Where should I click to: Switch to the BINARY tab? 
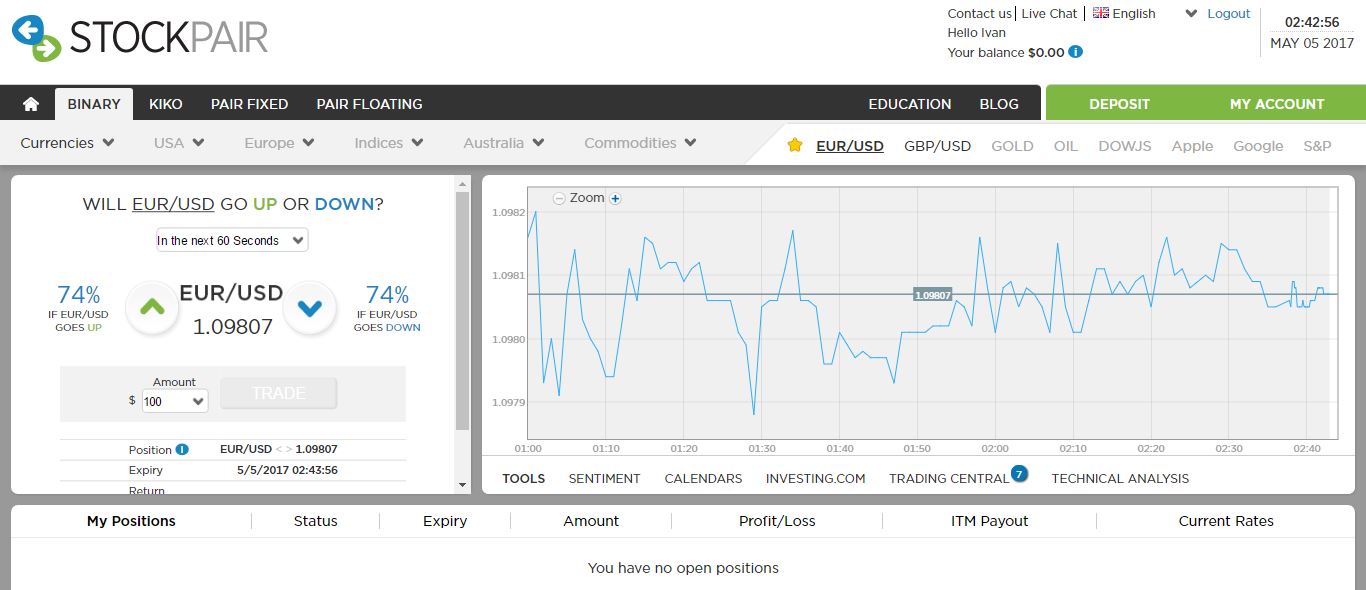click(94, 104)
